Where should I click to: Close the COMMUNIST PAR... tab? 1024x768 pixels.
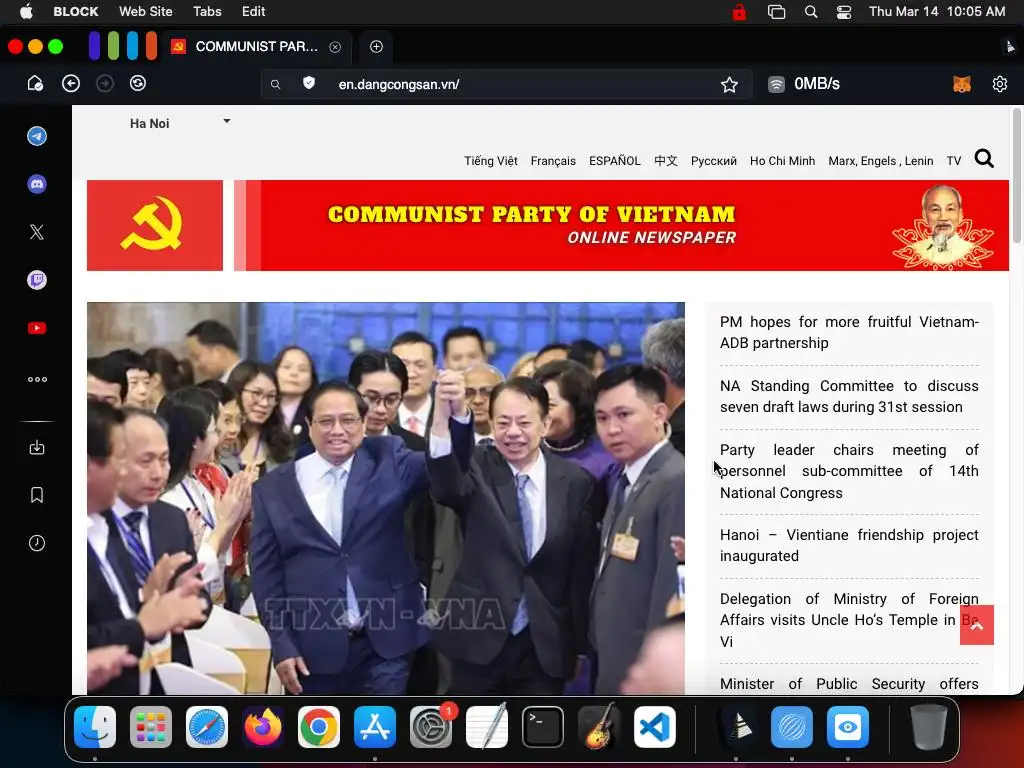(335, 47)
